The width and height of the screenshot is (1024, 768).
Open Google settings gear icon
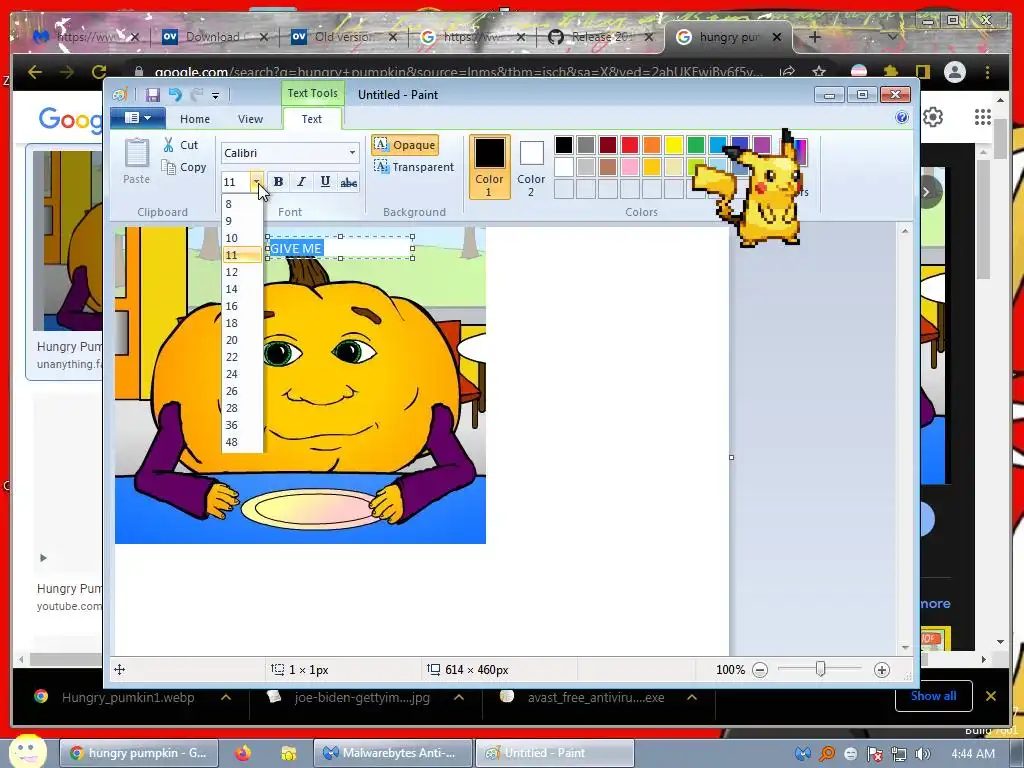933,117
